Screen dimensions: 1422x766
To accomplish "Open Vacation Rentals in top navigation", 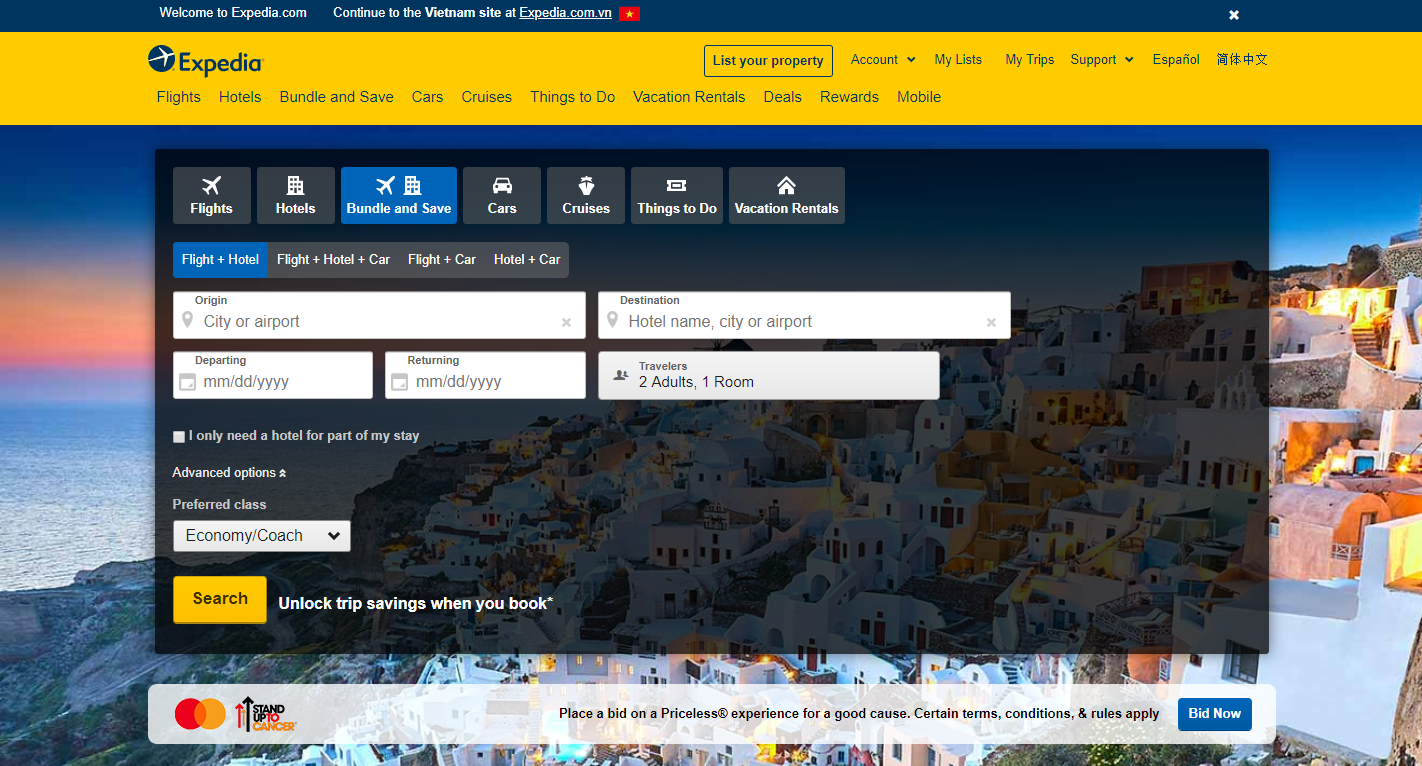I will click(689, 97).
